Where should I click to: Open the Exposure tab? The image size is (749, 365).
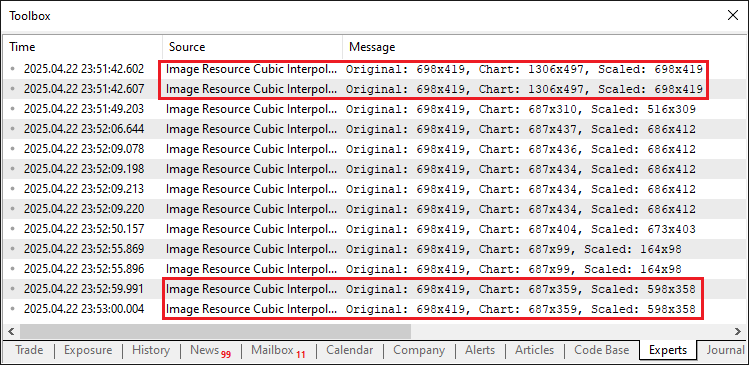(88, 350)
